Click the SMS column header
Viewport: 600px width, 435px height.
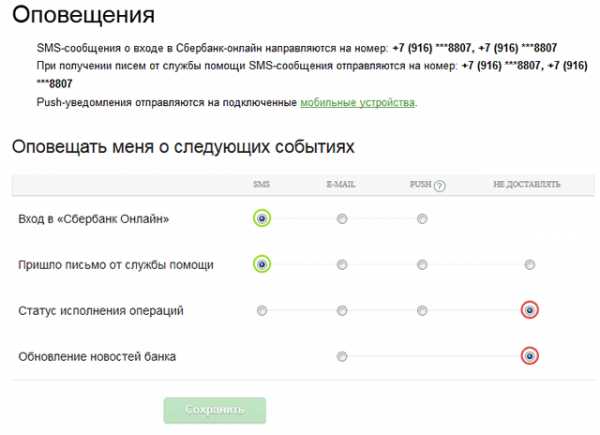(261, 185)
